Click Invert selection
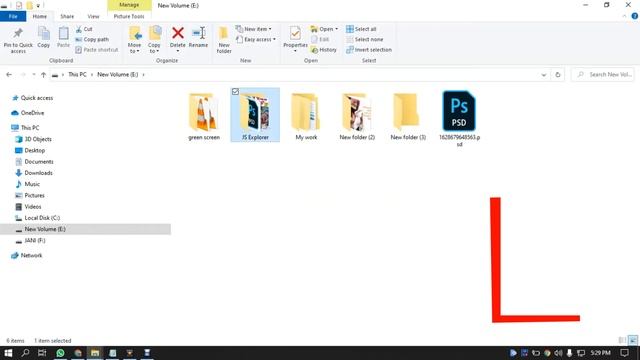 click(369, 50)
